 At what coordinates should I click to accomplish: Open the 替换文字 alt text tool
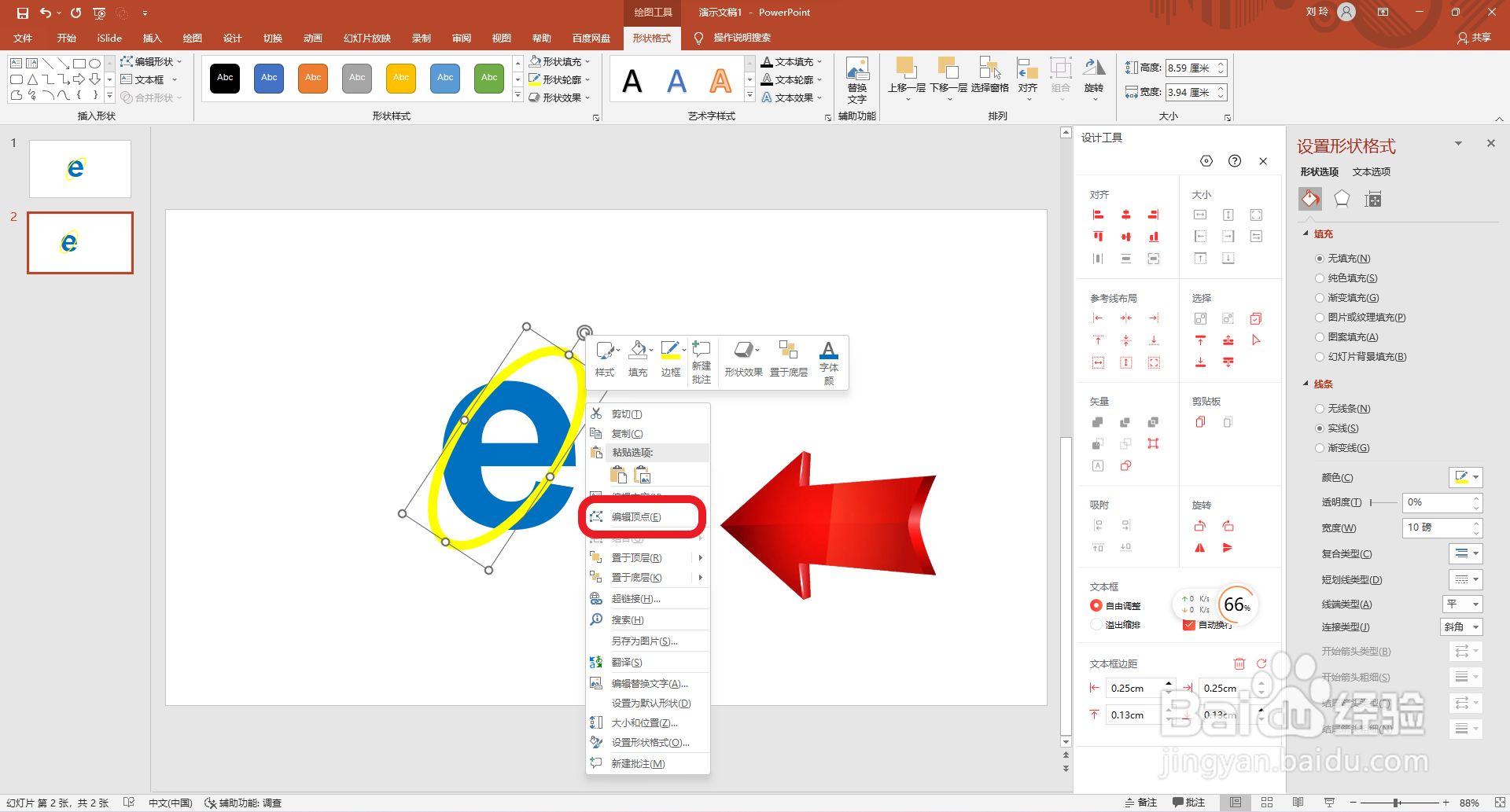tap(857, 80)
